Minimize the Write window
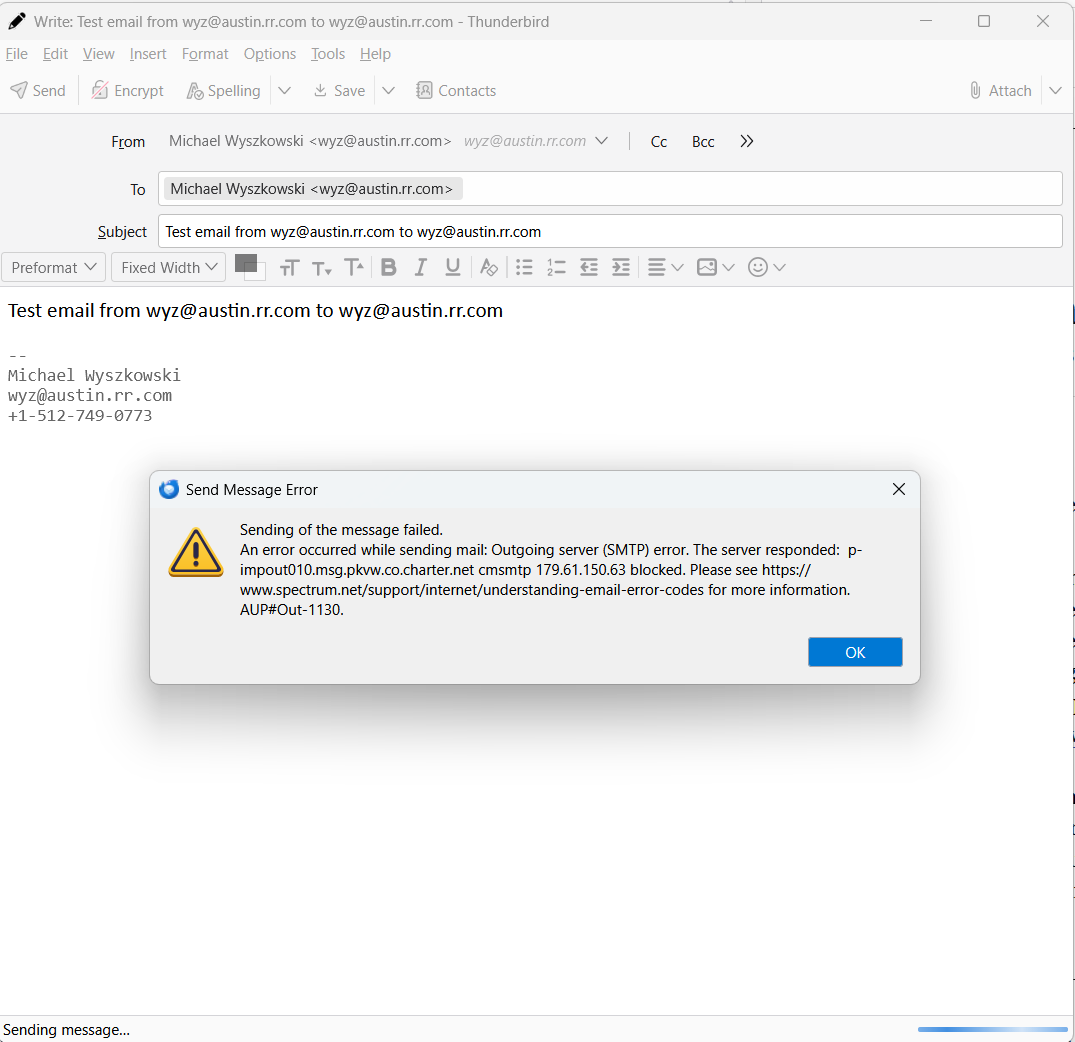The width and height of the screenshot is (1075, 1042). click(926, 21)
